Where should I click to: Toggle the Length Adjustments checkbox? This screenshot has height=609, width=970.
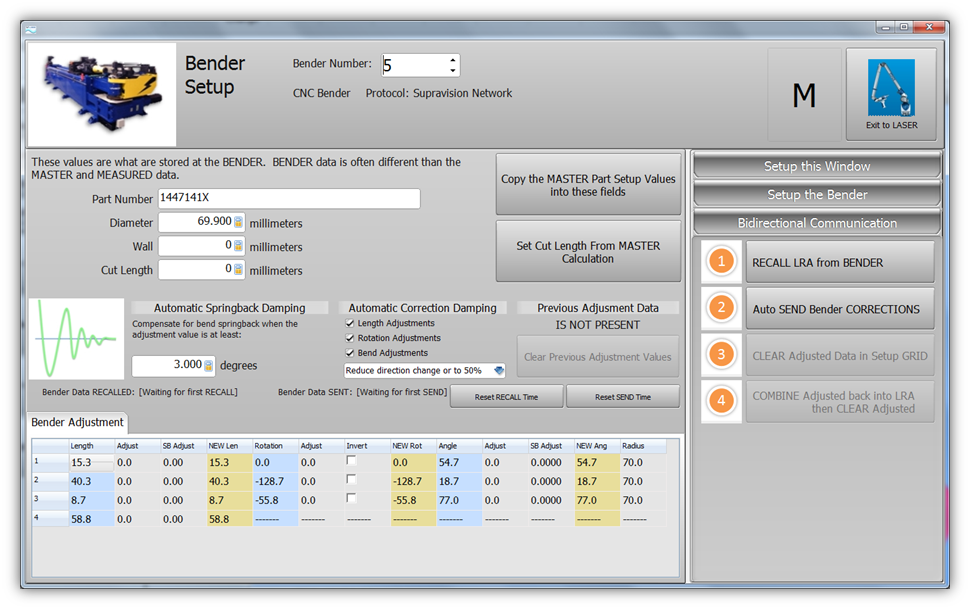tap(350, 324)
